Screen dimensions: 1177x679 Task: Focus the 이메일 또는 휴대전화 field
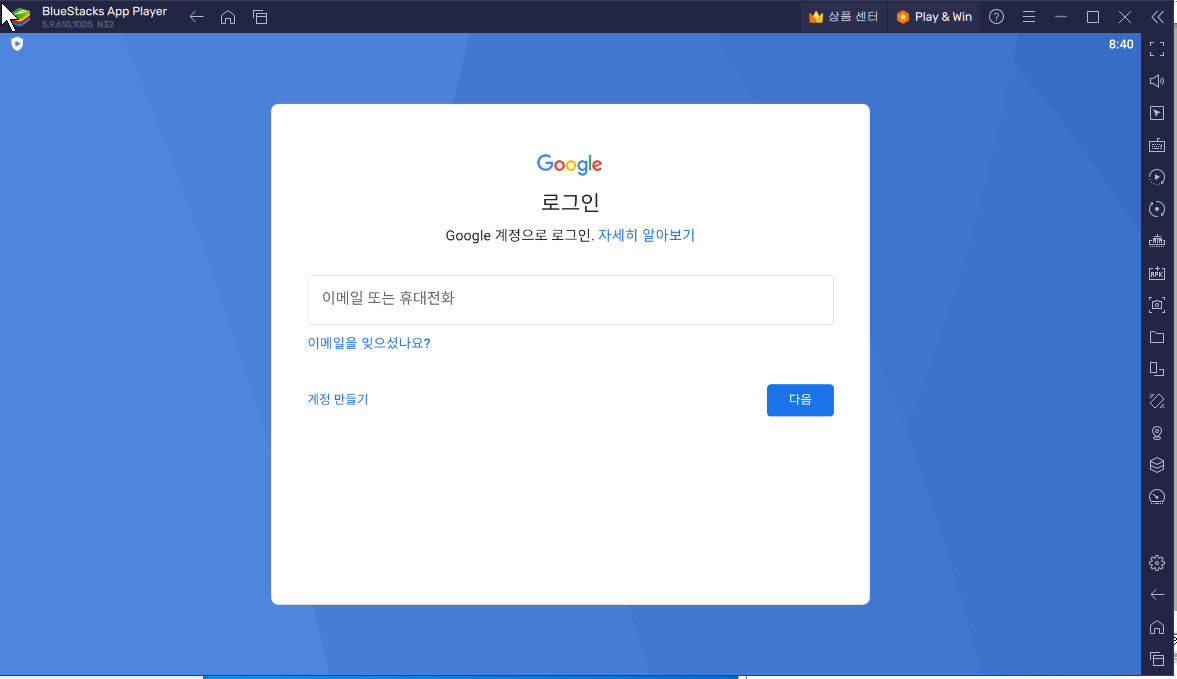[570, 299]
